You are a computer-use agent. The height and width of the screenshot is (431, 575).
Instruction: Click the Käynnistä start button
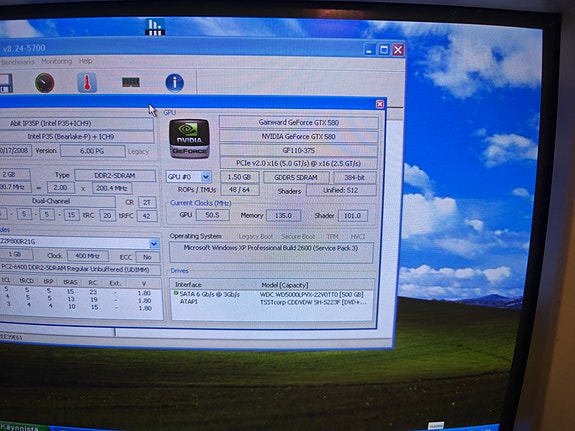click(x=23, y=427)
